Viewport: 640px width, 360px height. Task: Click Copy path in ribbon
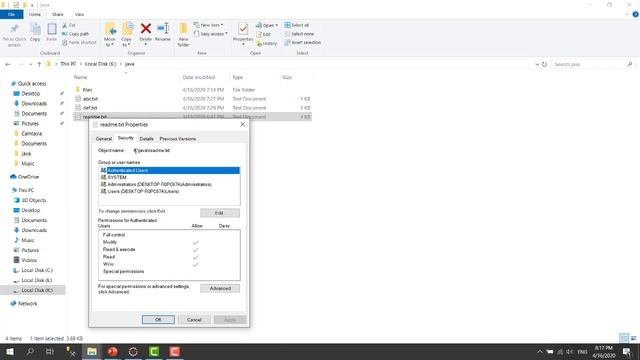[x=75, y=34]
